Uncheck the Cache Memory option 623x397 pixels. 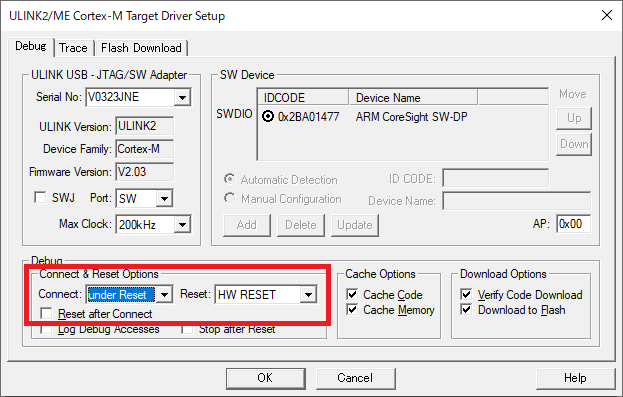point(352,310)
